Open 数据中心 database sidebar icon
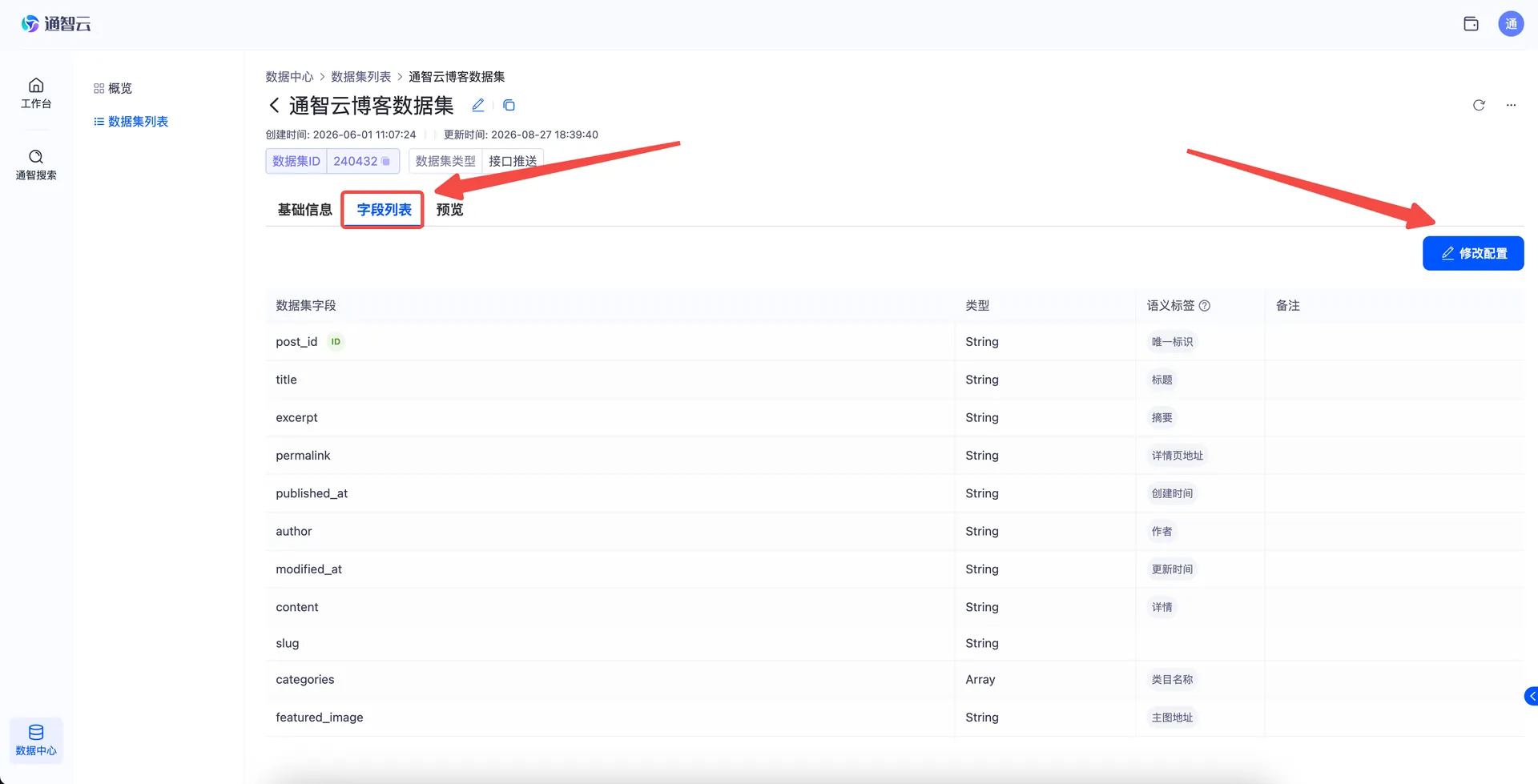The height and width of the screenshot is (784, 1538). [36, 740]
